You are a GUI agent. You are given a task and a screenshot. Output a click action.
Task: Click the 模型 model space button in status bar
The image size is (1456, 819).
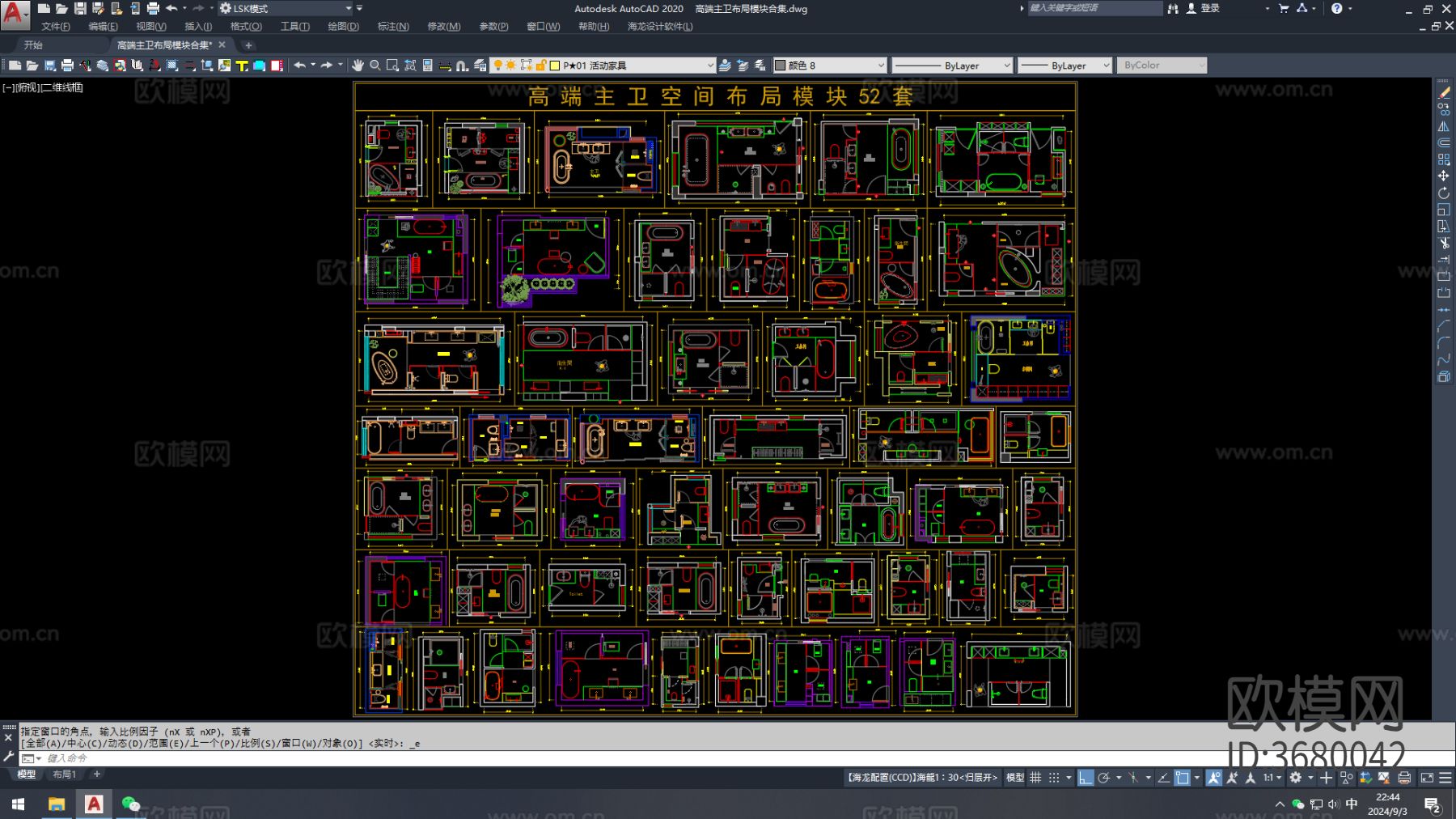coord(1014,778)
